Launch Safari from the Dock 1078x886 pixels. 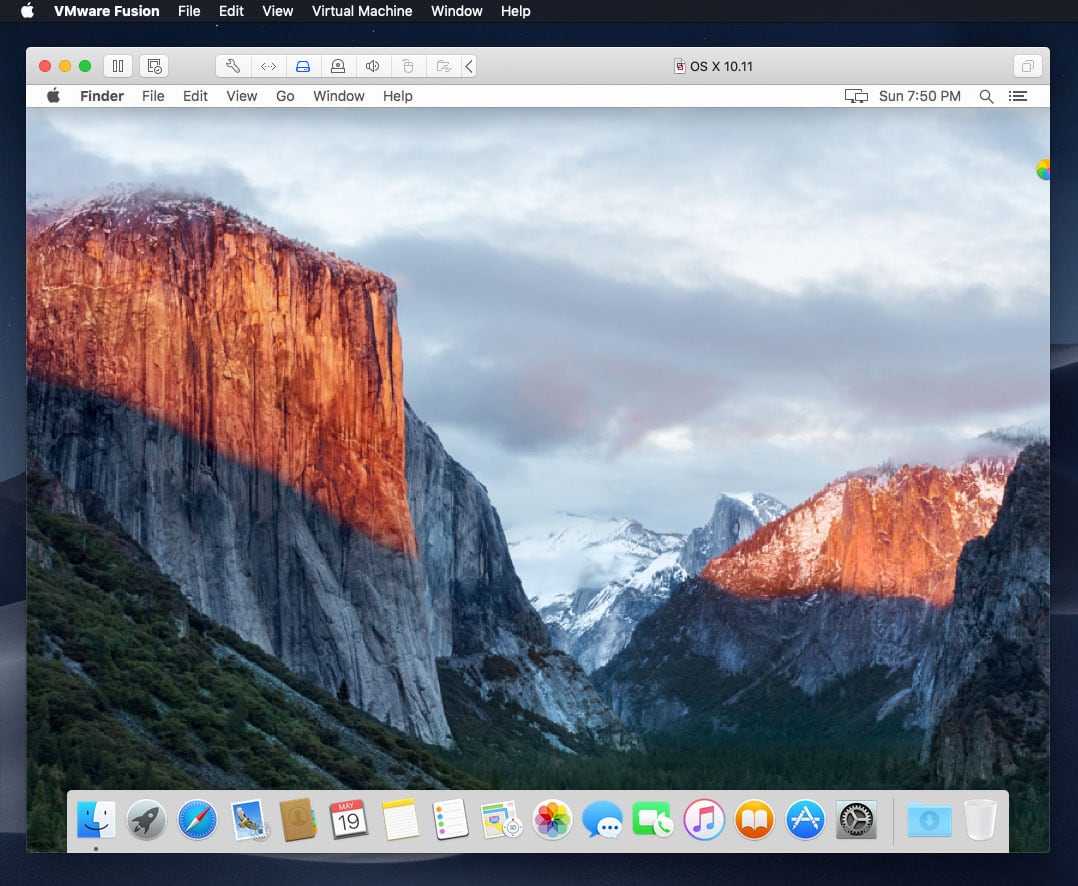click(197, 821)
